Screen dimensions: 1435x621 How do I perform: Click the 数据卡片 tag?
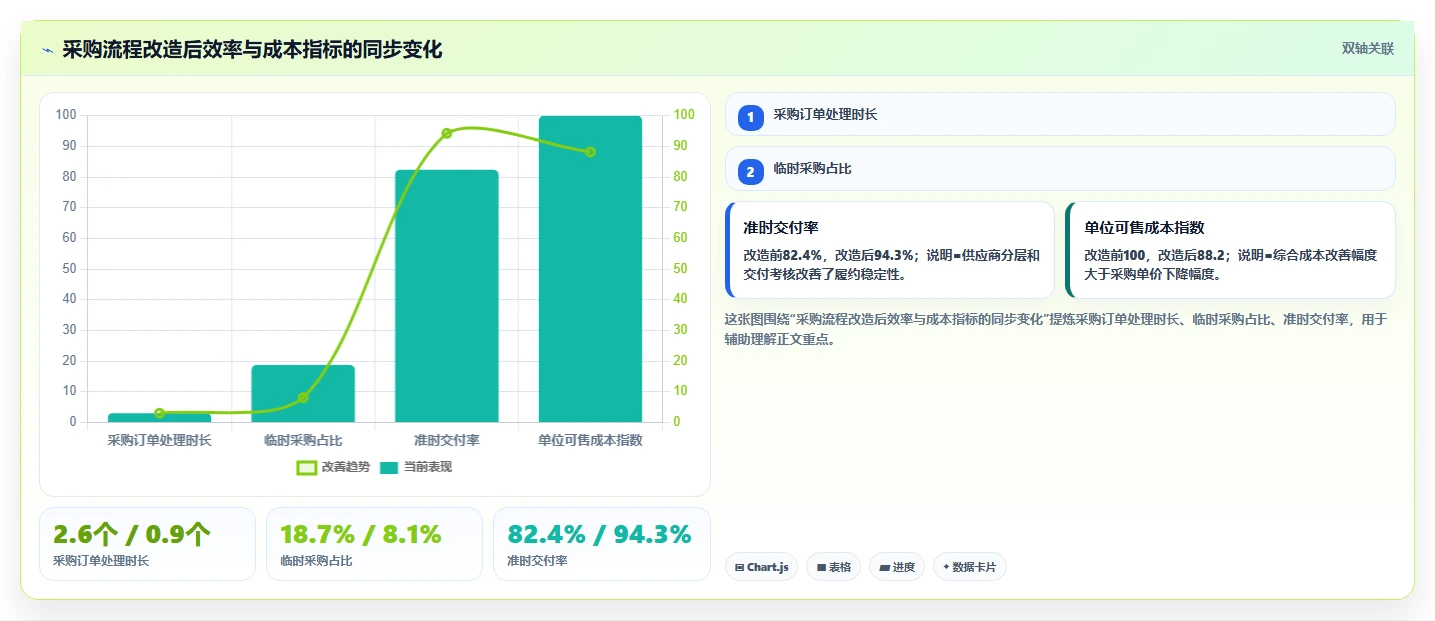pos(969,567)
